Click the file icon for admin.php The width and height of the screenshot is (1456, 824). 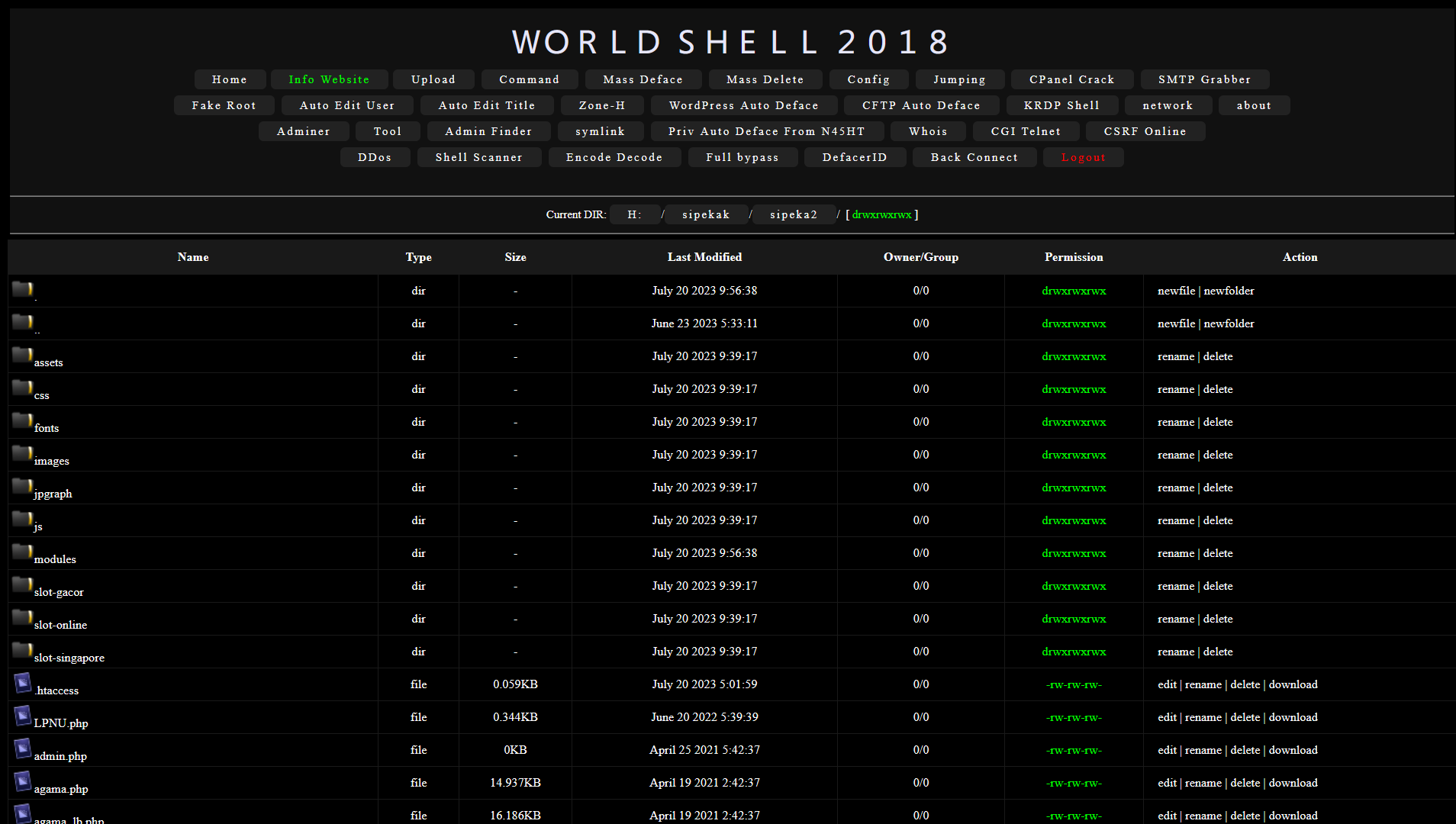(x=23, y=748)
